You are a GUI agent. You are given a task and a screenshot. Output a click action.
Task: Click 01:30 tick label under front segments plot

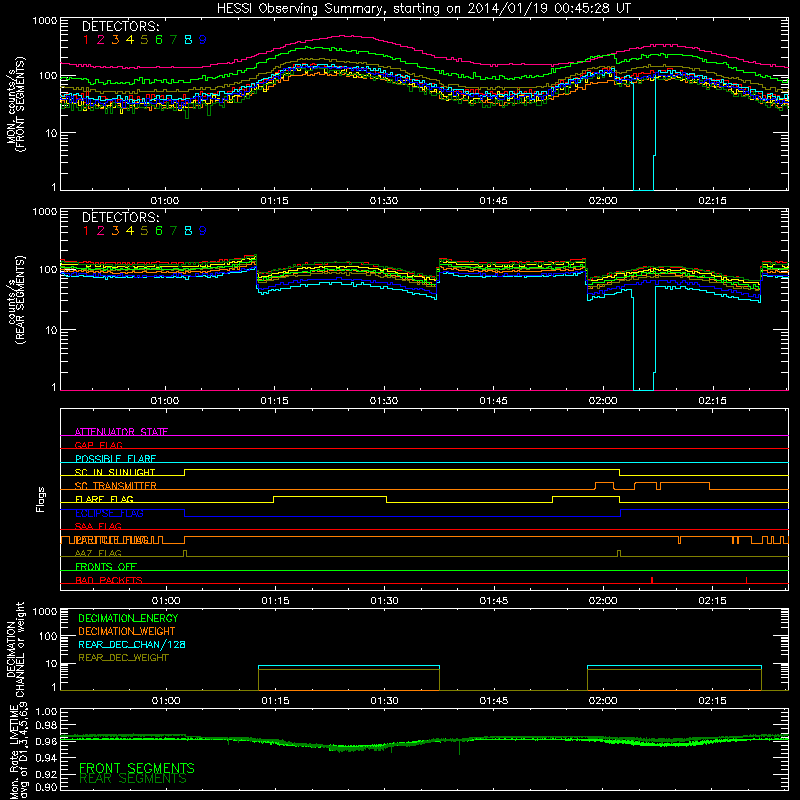click(x=384, y=201)
